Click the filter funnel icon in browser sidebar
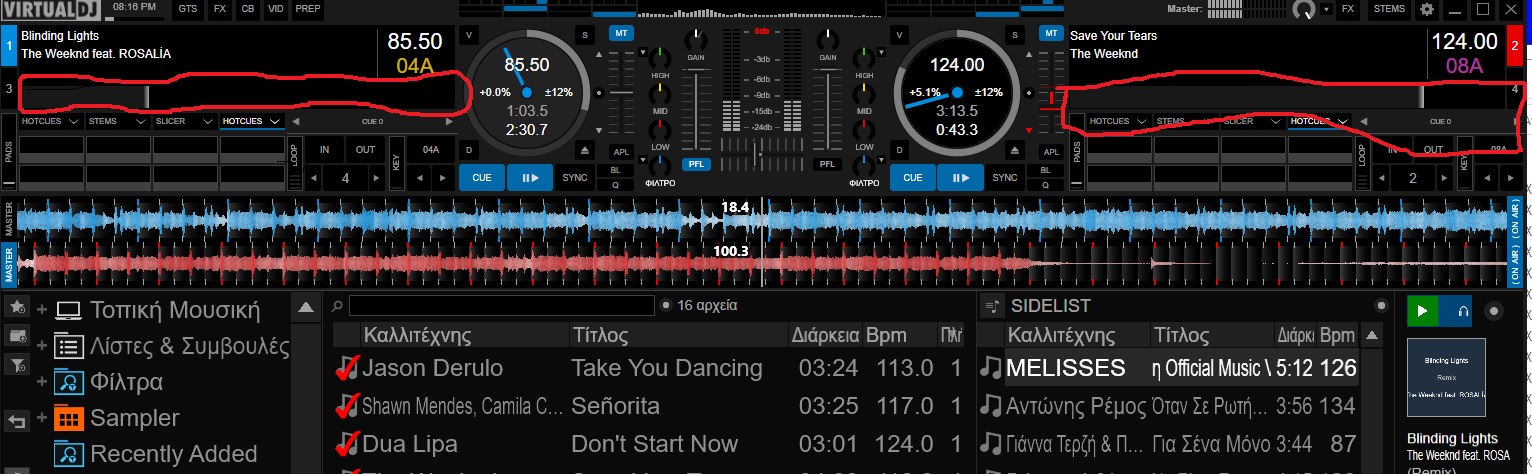Image resolution: width=1532 pixels, height=474 pixels. click(17, 366)
